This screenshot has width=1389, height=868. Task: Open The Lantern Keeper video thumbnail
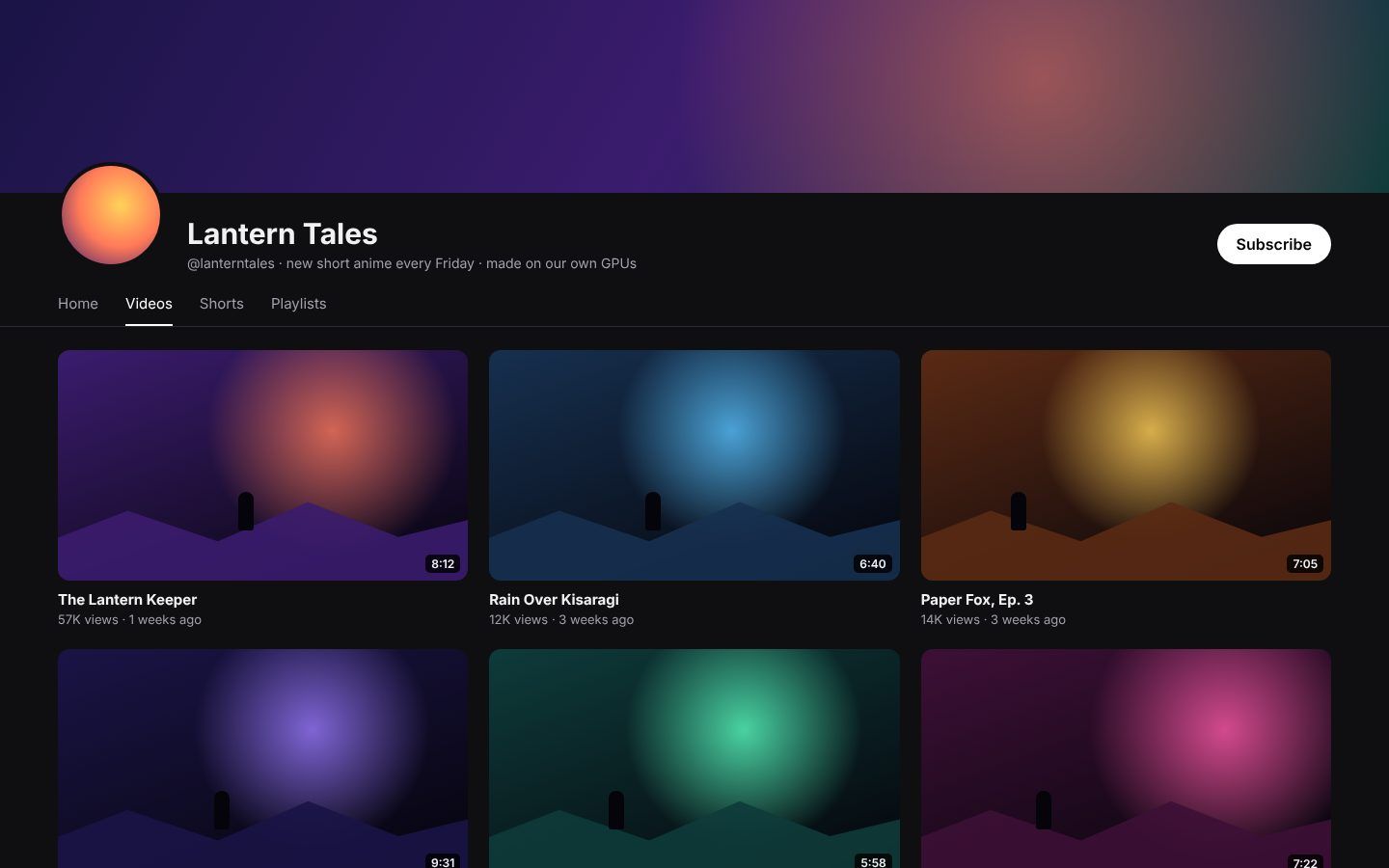click(262, 465)
